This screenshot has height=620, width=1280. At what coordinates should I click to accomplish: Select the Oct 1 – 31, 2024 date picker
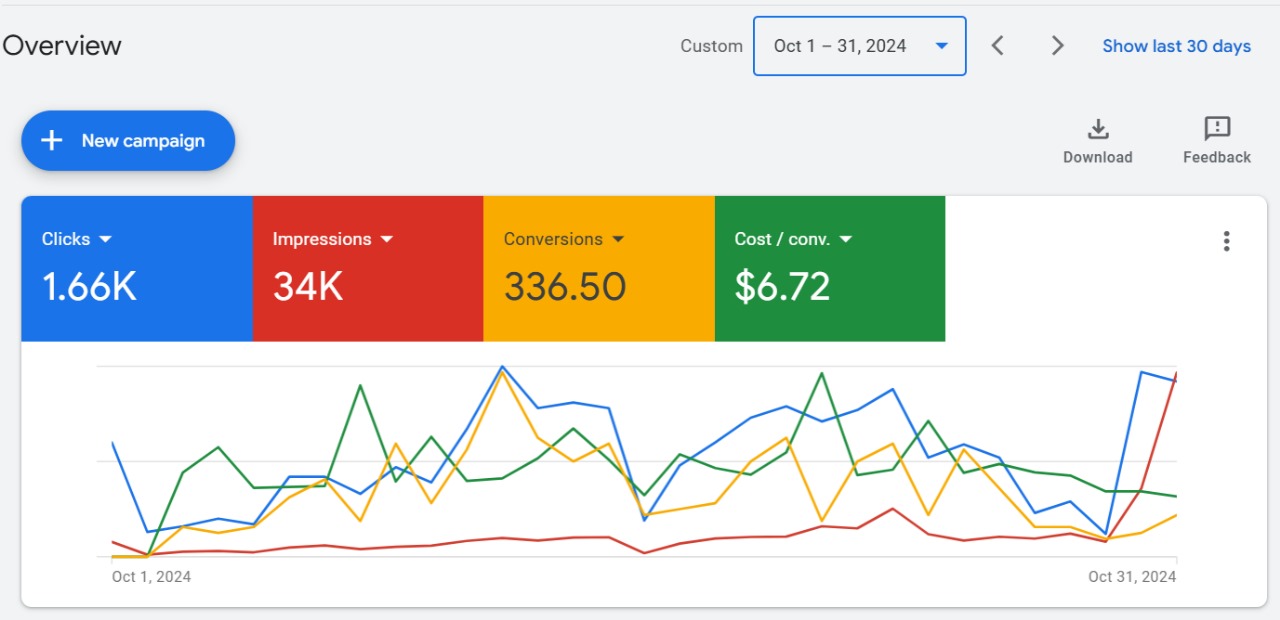(x=860, y=46)
